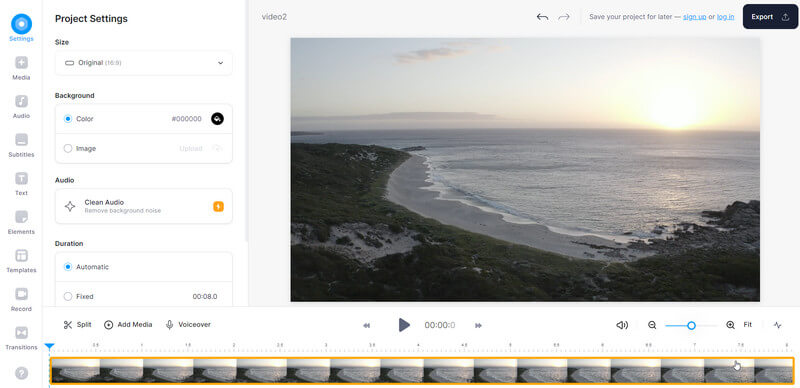Toggle the waveform icon in the timeline toolbar

click(778, 325)
